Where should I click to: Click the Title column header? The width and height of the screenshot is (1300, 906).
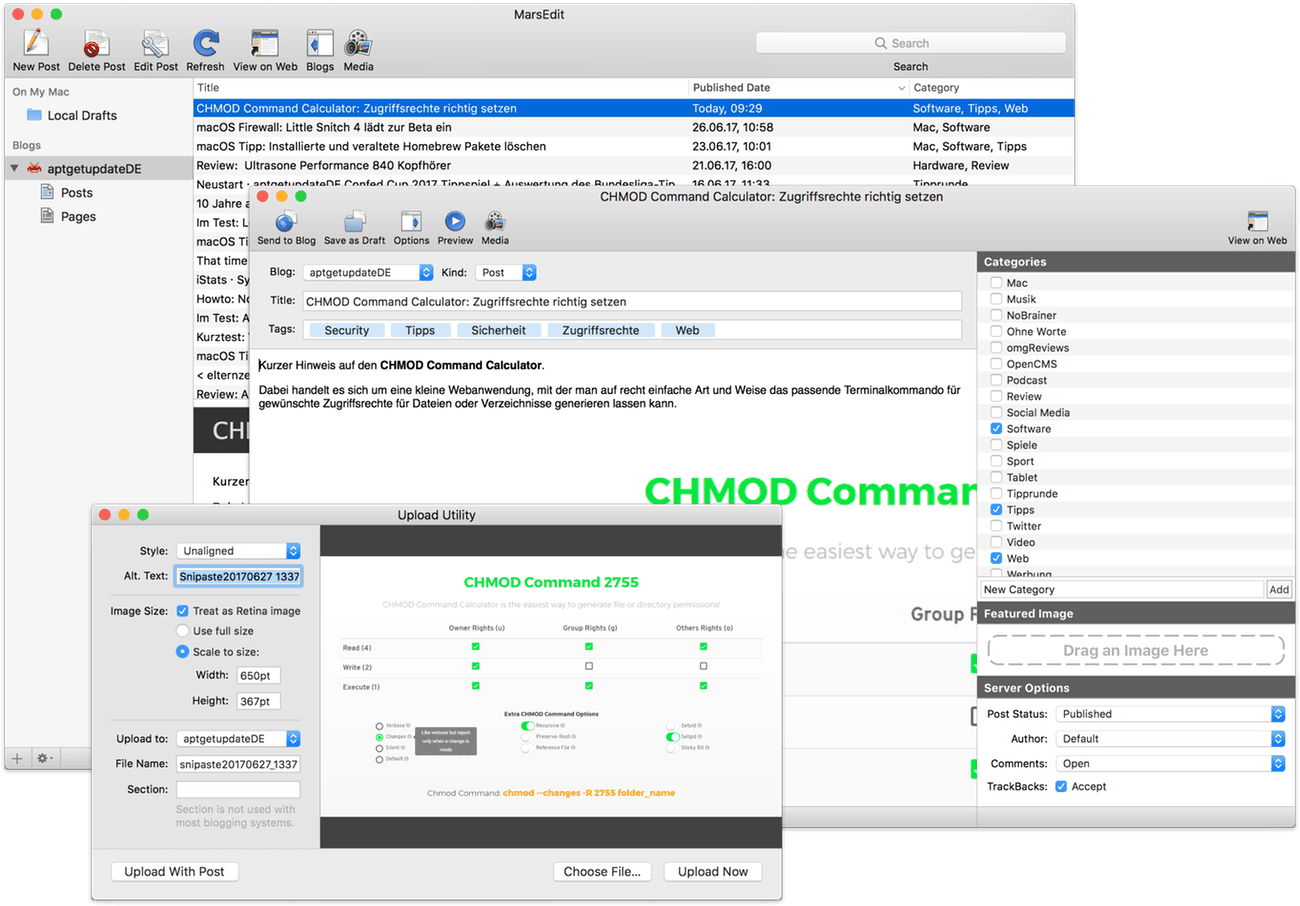pyautogui.click(x=440, y=88)
